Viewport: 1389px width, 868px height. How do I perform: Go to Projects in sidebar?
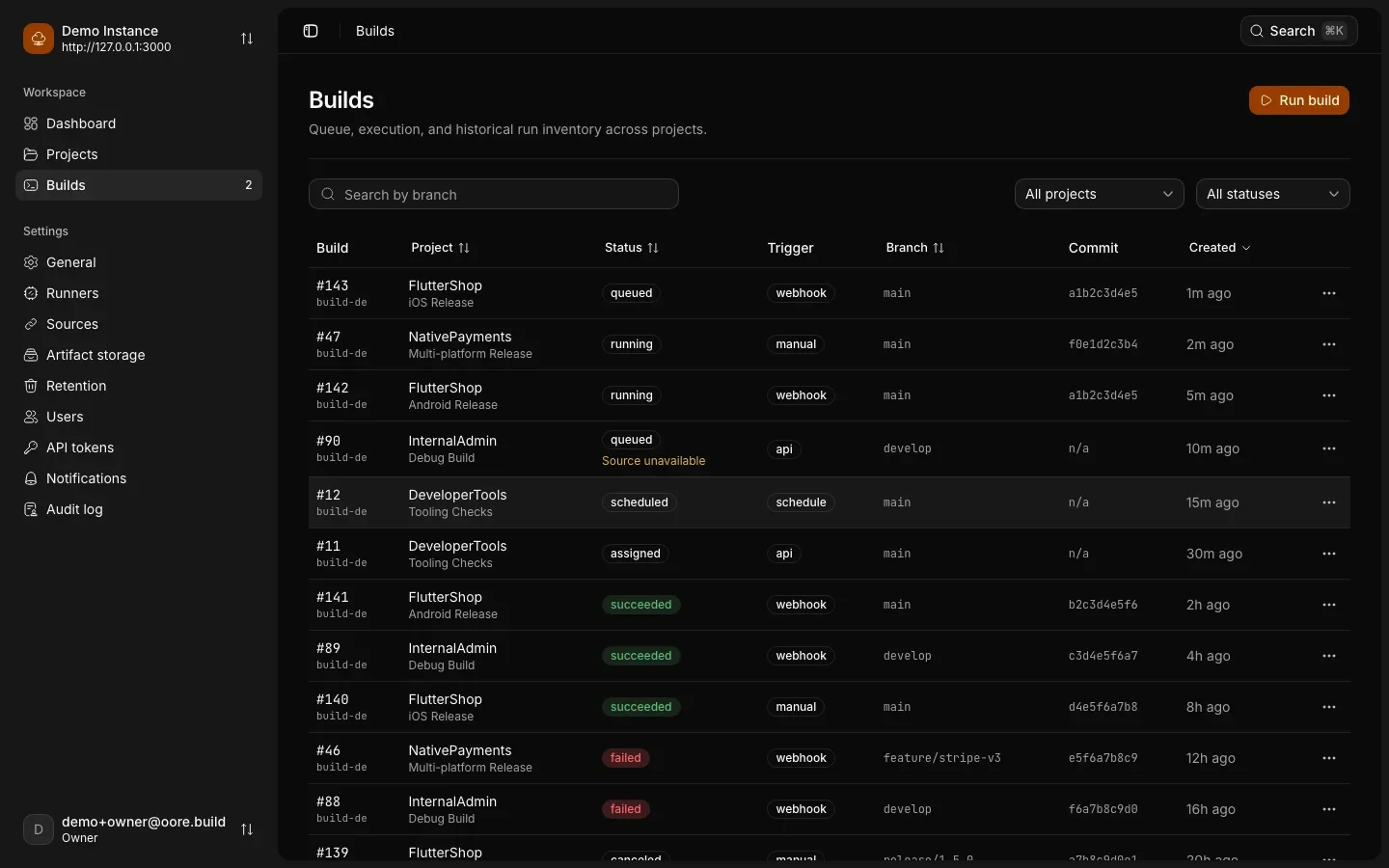tap(139, 154)
